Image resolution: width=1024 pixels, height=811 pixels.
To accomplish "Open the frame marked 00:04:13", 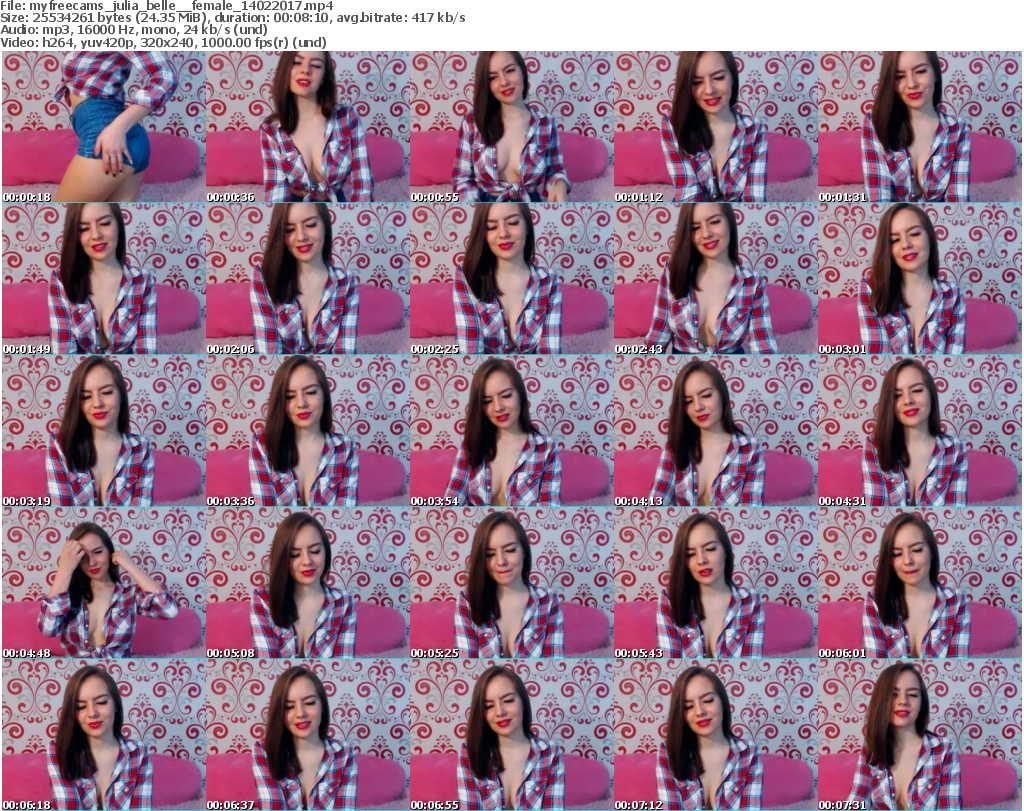I will (715, 431).
